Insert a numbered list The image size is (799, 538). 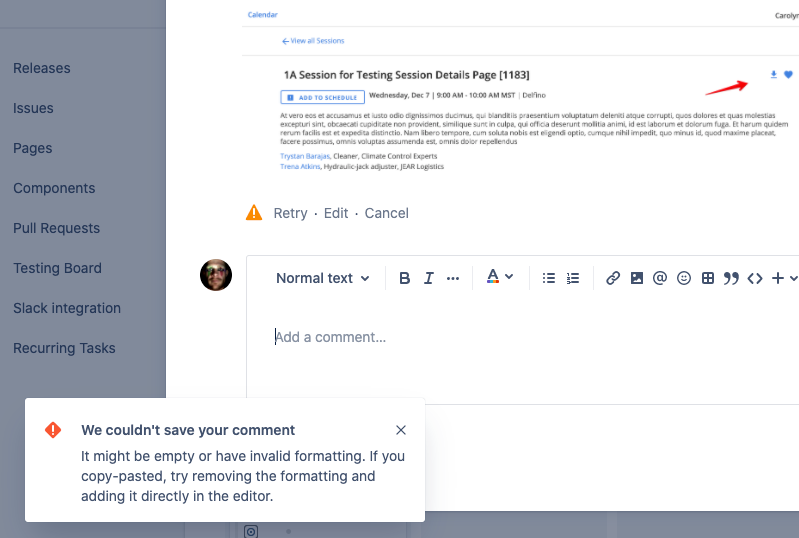(573, 278)
